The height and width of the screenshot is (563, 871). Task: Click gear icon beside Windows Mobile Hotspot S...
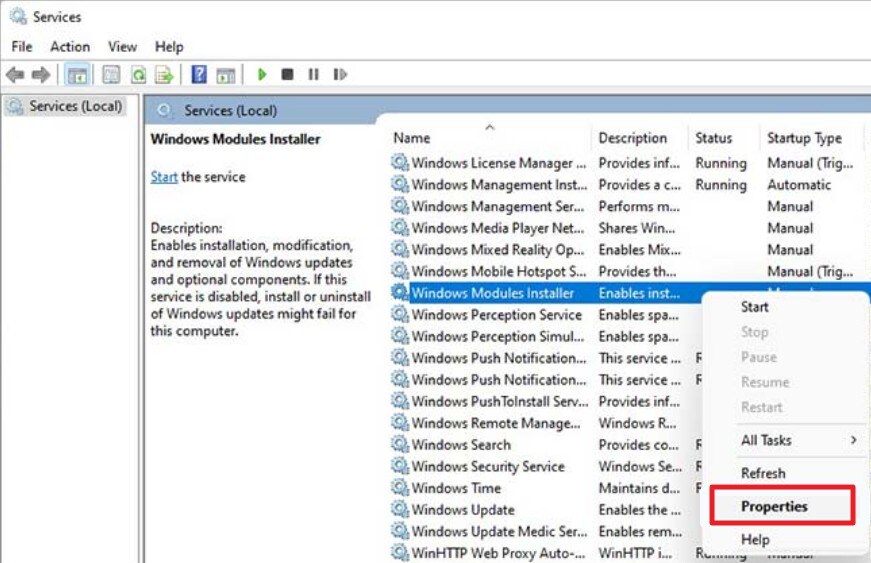(x=399, y=270)
